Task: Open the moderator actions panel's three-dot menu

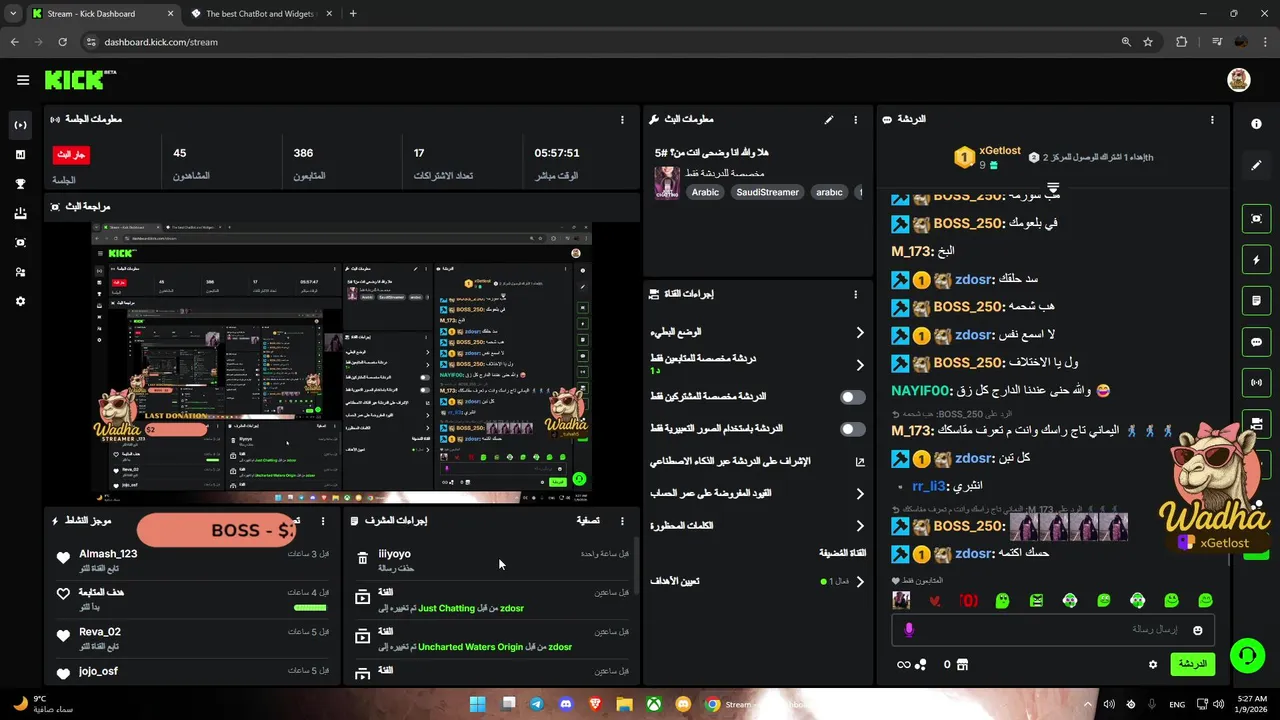Action: pyautogui.click(x=622, y=521)
